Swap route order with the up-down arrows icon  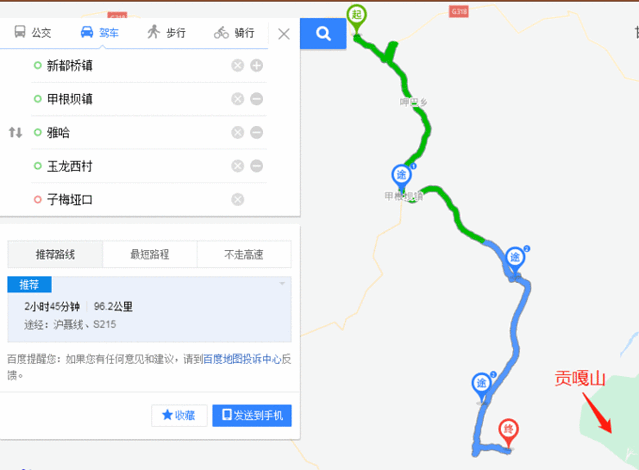15,132
